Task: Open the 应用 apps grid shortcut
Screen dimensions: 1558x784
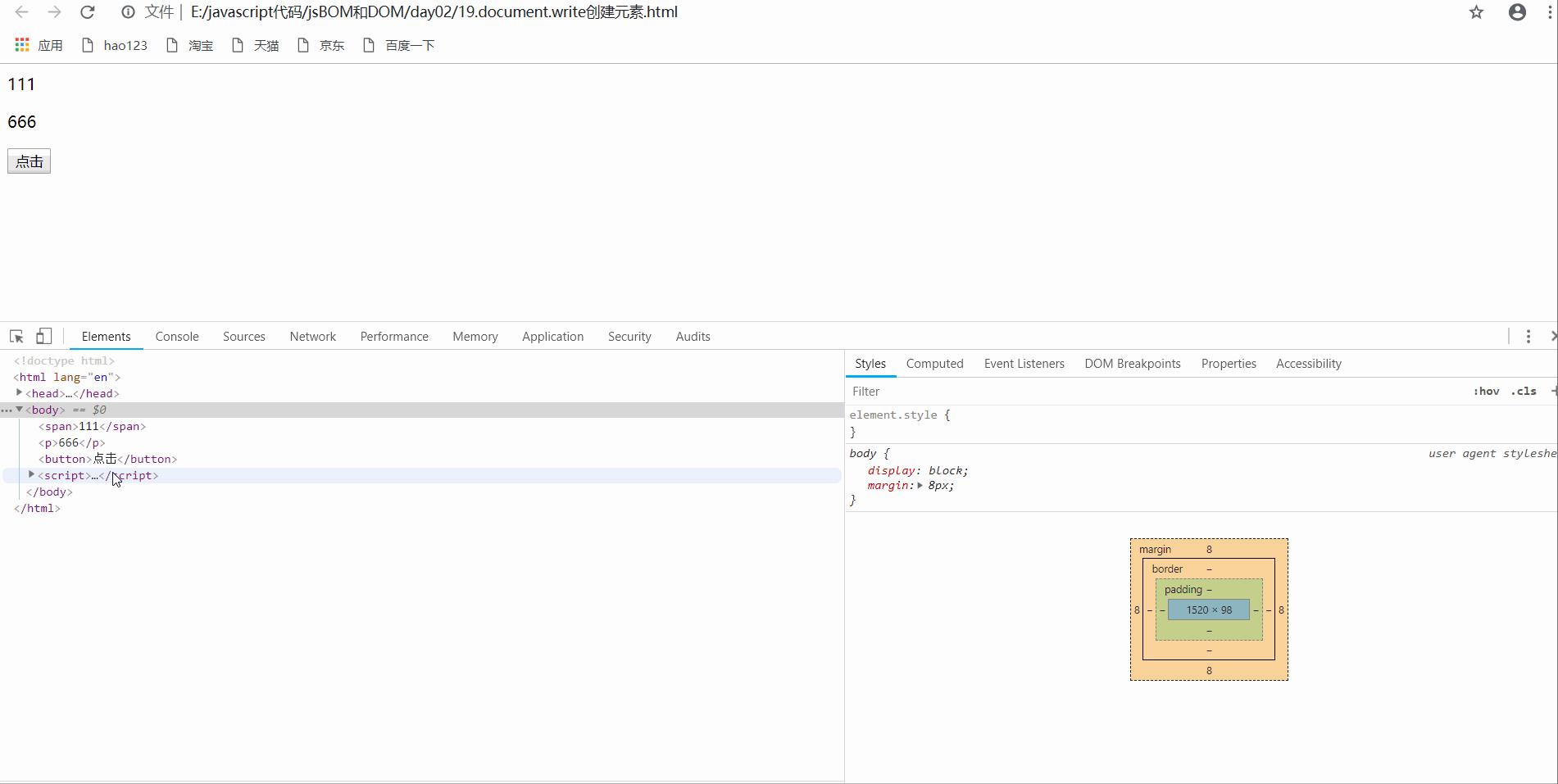Action: coord(39,45)
